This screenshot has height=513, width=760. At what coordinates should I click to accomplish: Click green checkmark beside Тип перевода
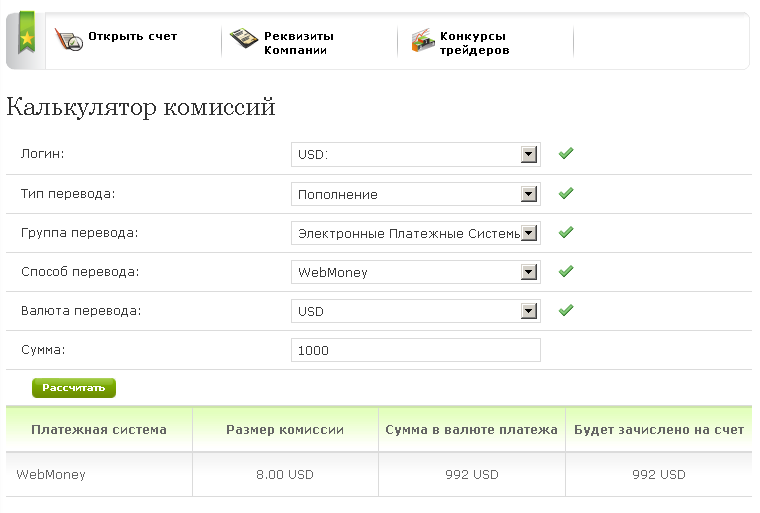[x=566, y=193]
